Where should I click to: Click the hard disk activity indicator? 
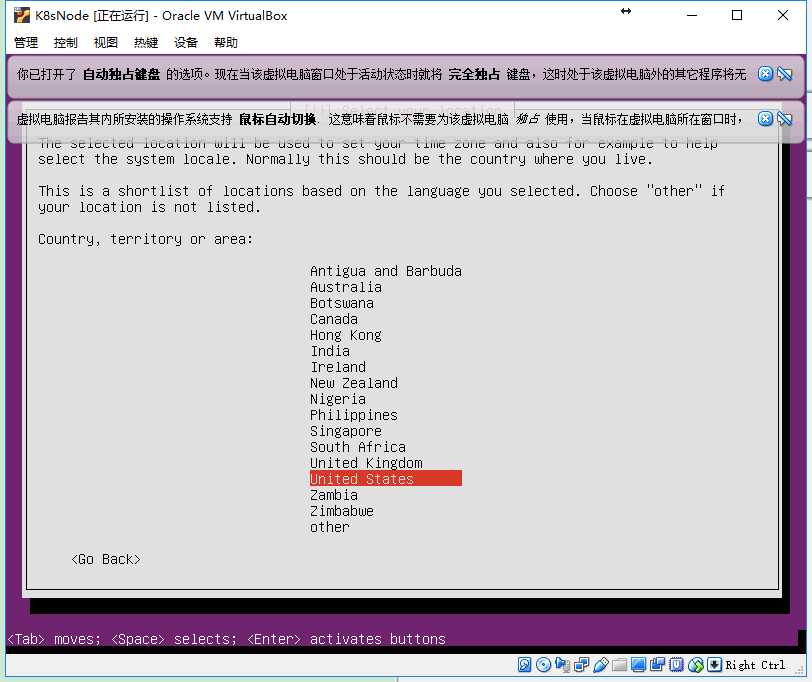coord(524,665)
